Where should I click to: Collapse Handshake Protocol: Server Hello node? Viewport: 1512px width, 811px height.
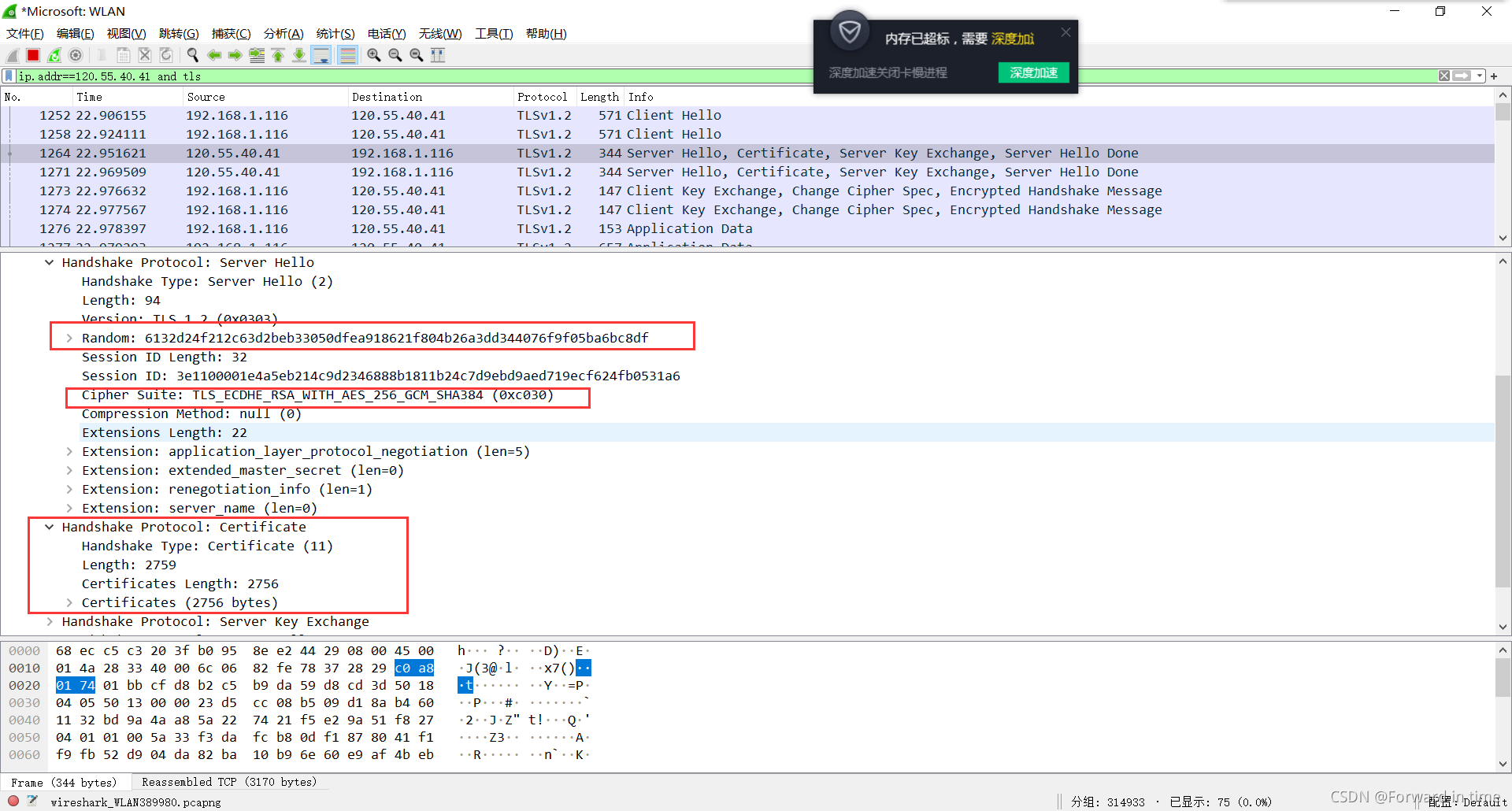pos(50,262)
